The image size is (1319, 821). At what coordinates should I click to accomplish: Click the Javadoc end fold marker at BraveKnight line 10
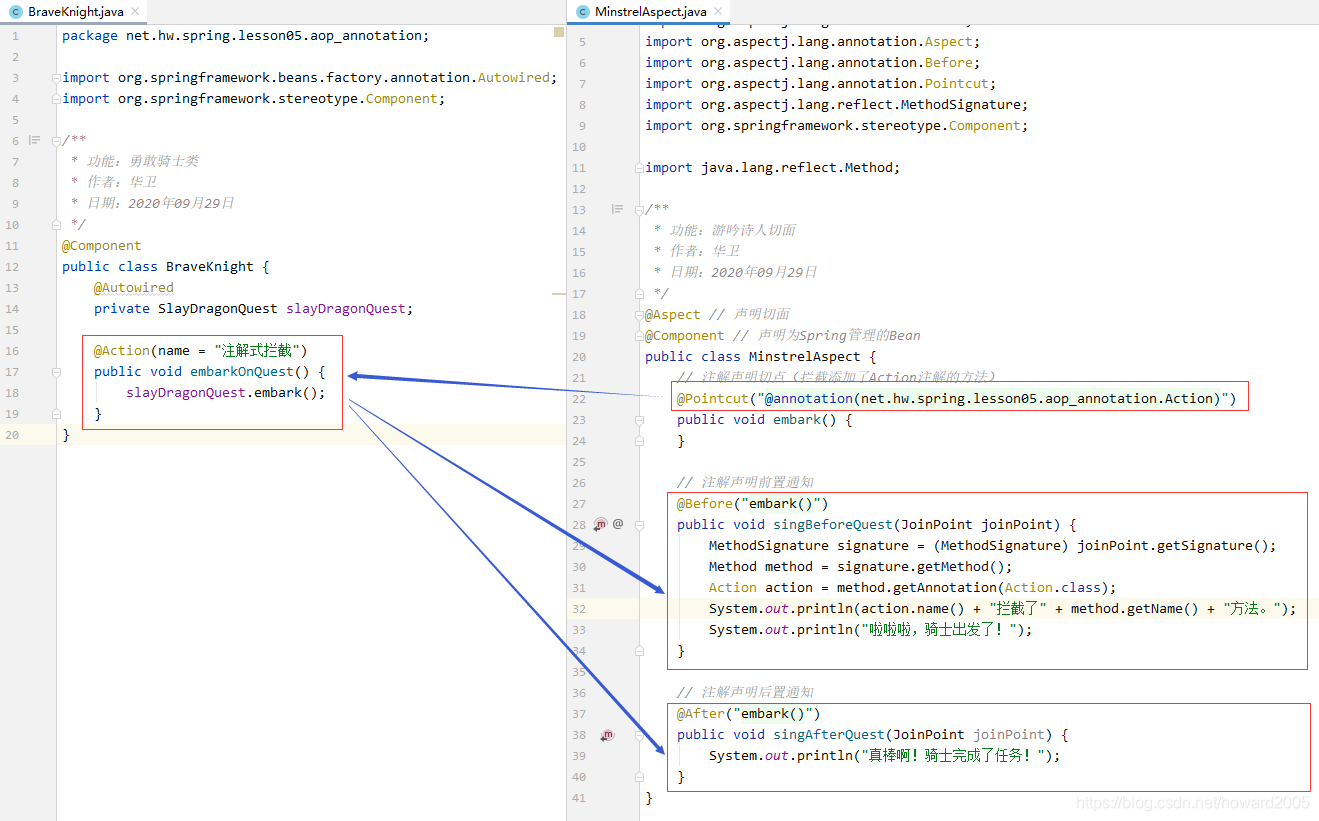pyautogui.click(x=57, y=225)
